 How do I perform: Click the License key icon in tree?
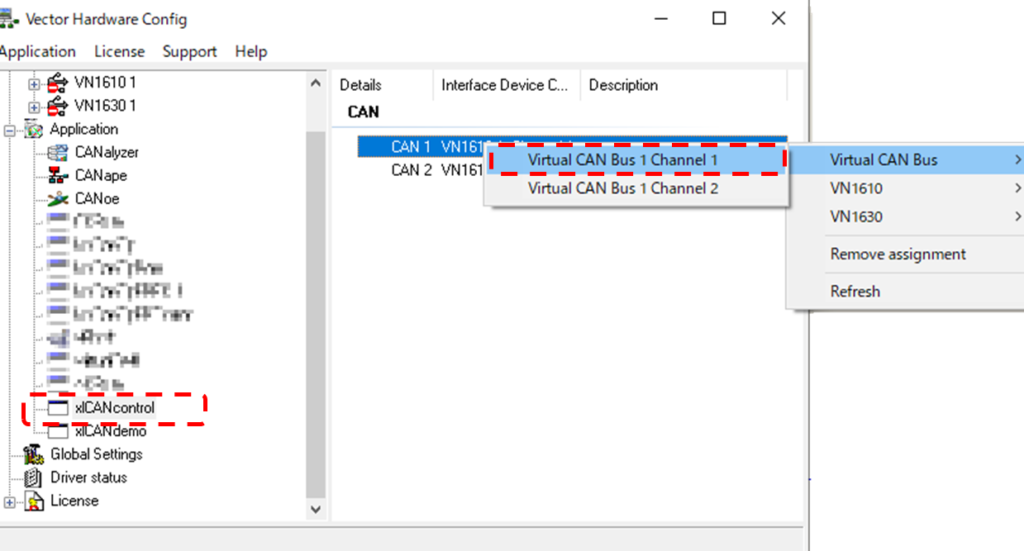[34, 500]
